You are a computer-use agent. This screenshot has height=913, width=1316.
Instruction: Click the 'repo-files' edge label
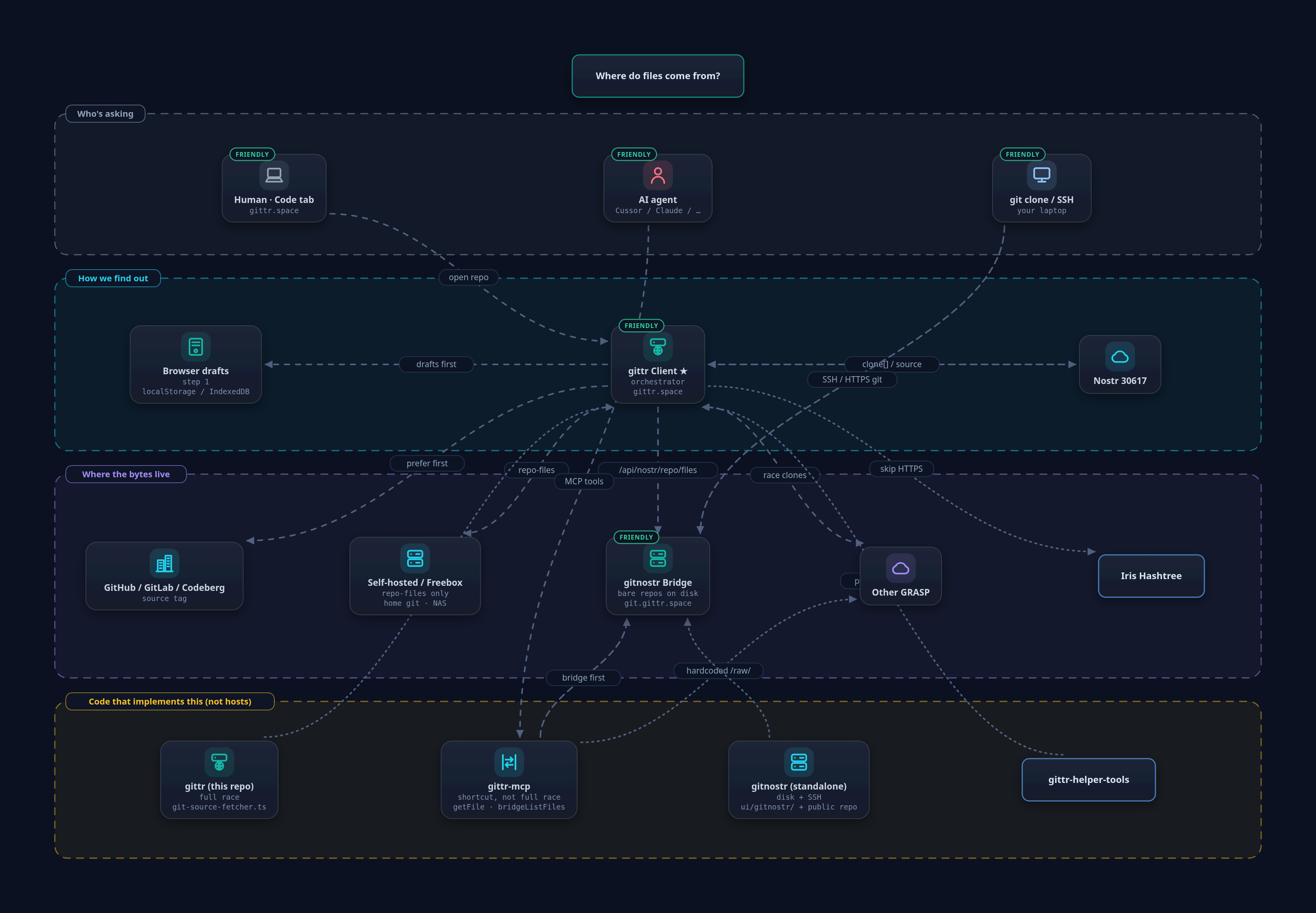coord(536,470)
